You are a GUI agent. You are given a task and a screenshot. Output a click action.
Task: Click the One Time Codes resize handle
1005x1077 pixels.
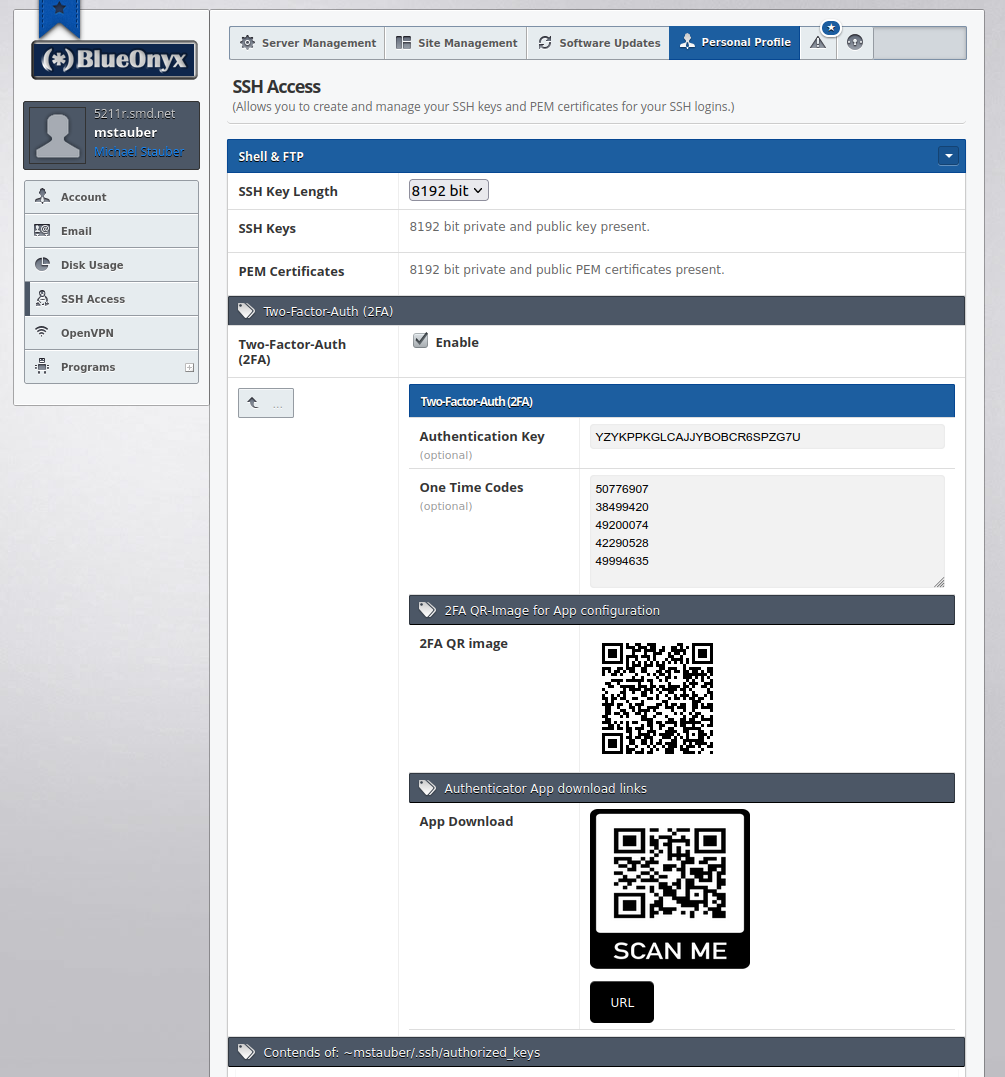939,582
